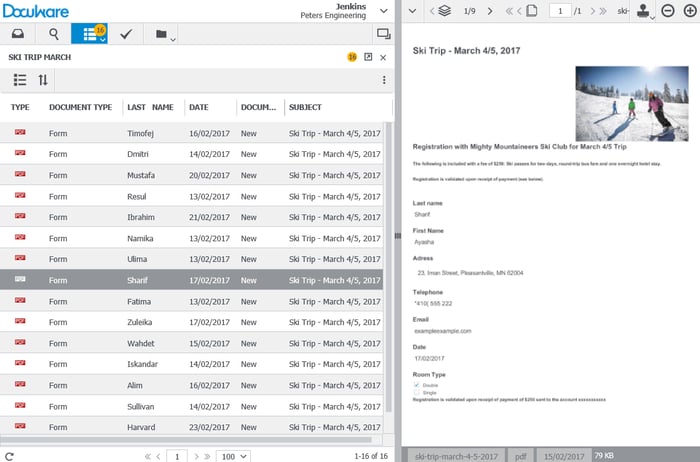Expand the Jenkins user account menu
The image size is (700, 462).
384,9
